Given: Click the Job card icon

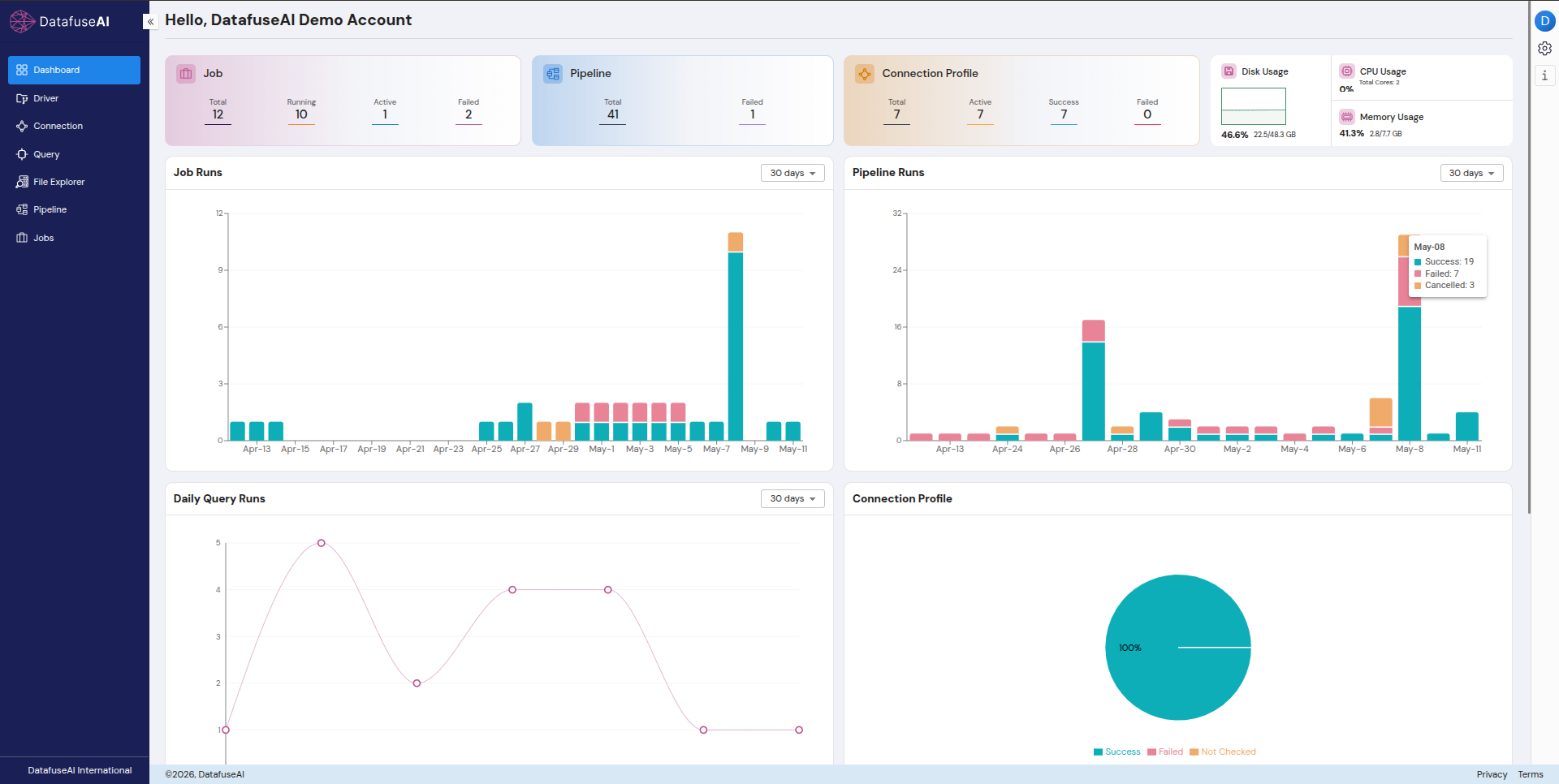Looking at the screenshot, I should 186,74.
